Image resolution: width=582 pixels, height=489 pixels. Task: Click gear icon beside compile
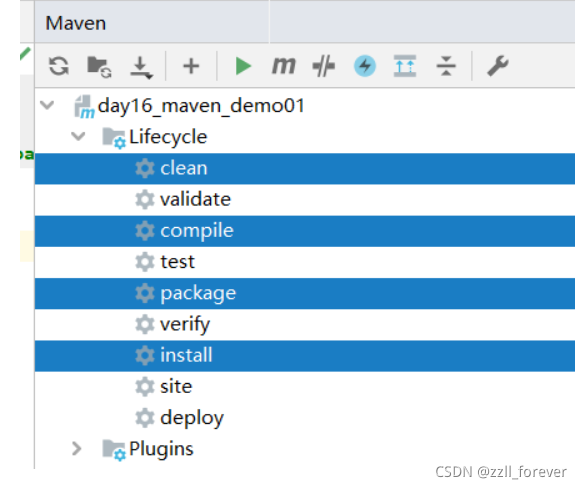click(x=145, y=231)
